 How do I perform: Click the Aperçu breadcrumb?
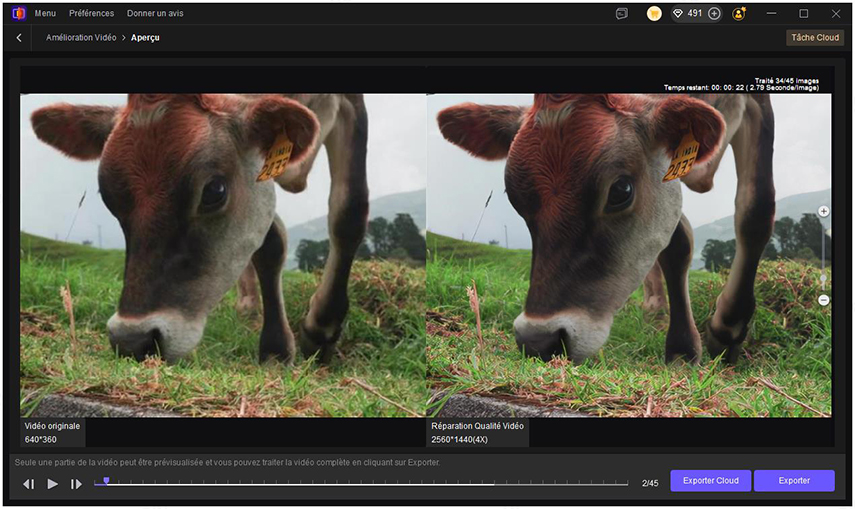(145, 38)
